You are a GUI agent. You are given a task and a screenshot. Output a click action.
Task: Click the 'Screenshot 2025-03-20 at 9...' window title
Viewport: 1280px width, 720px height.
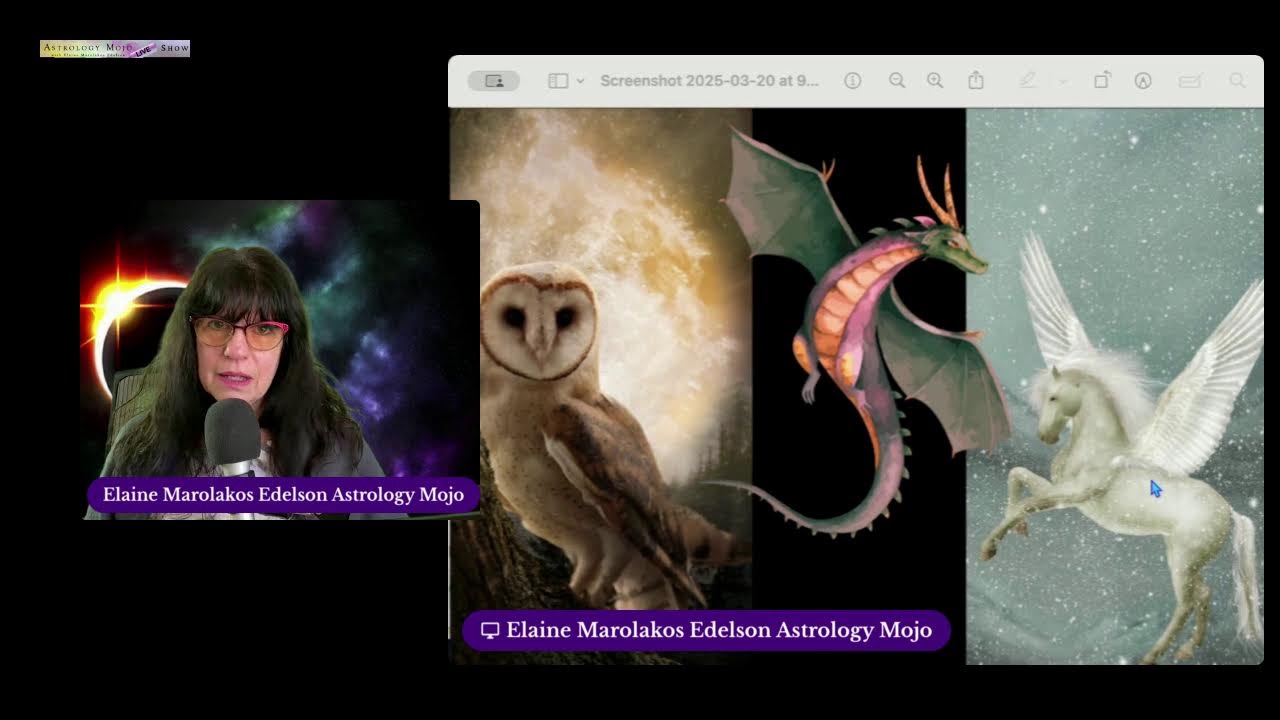[x=709, y=81]
